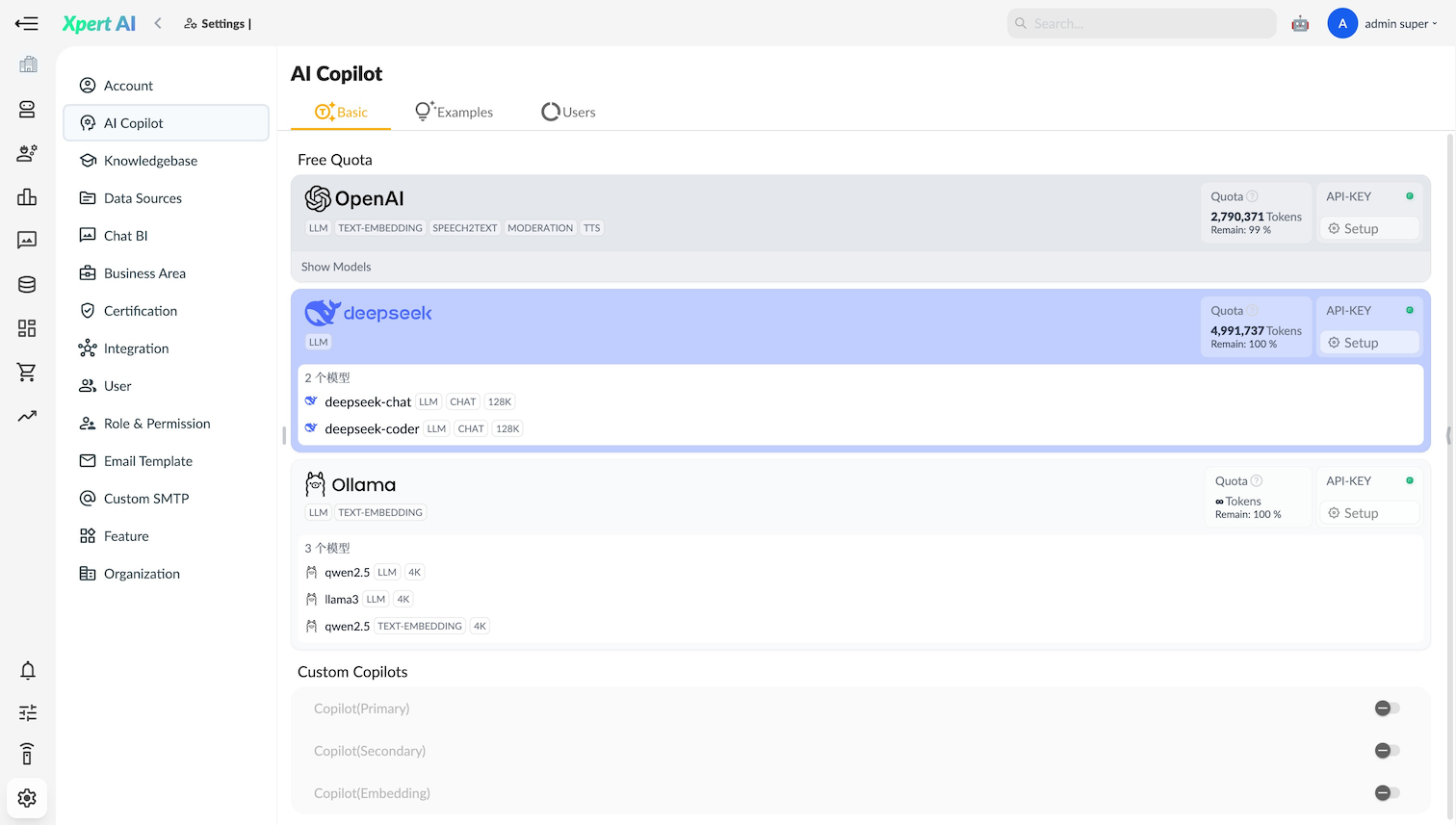The height and width of the screenshot is (825, 1456).
Task: Click the bar chart icon in left rail
Action: click(x=27, y=197)
